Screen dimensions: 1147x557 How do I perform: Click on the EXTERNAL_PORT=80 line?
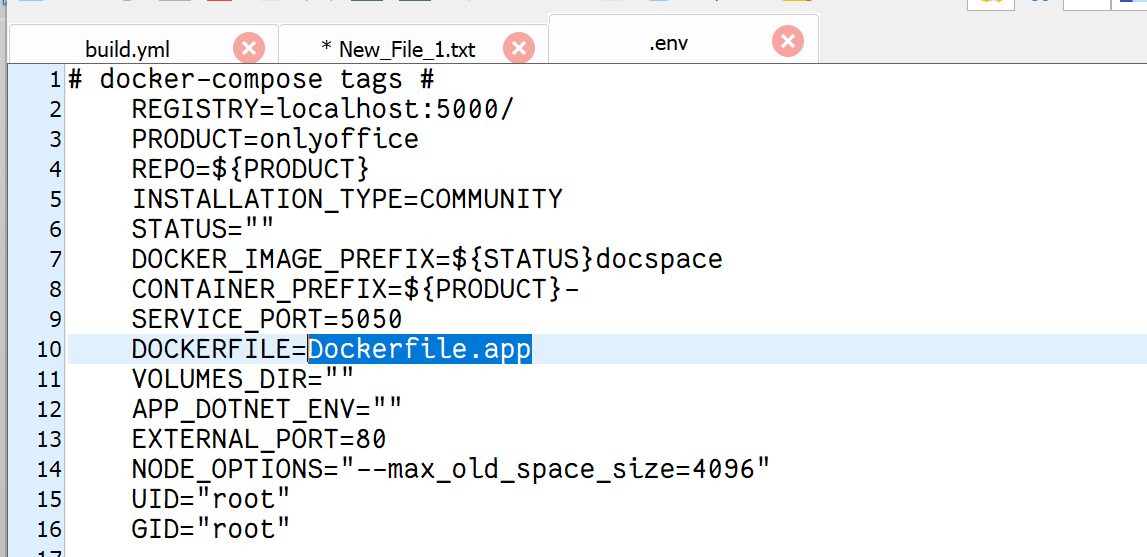(259, 438)
